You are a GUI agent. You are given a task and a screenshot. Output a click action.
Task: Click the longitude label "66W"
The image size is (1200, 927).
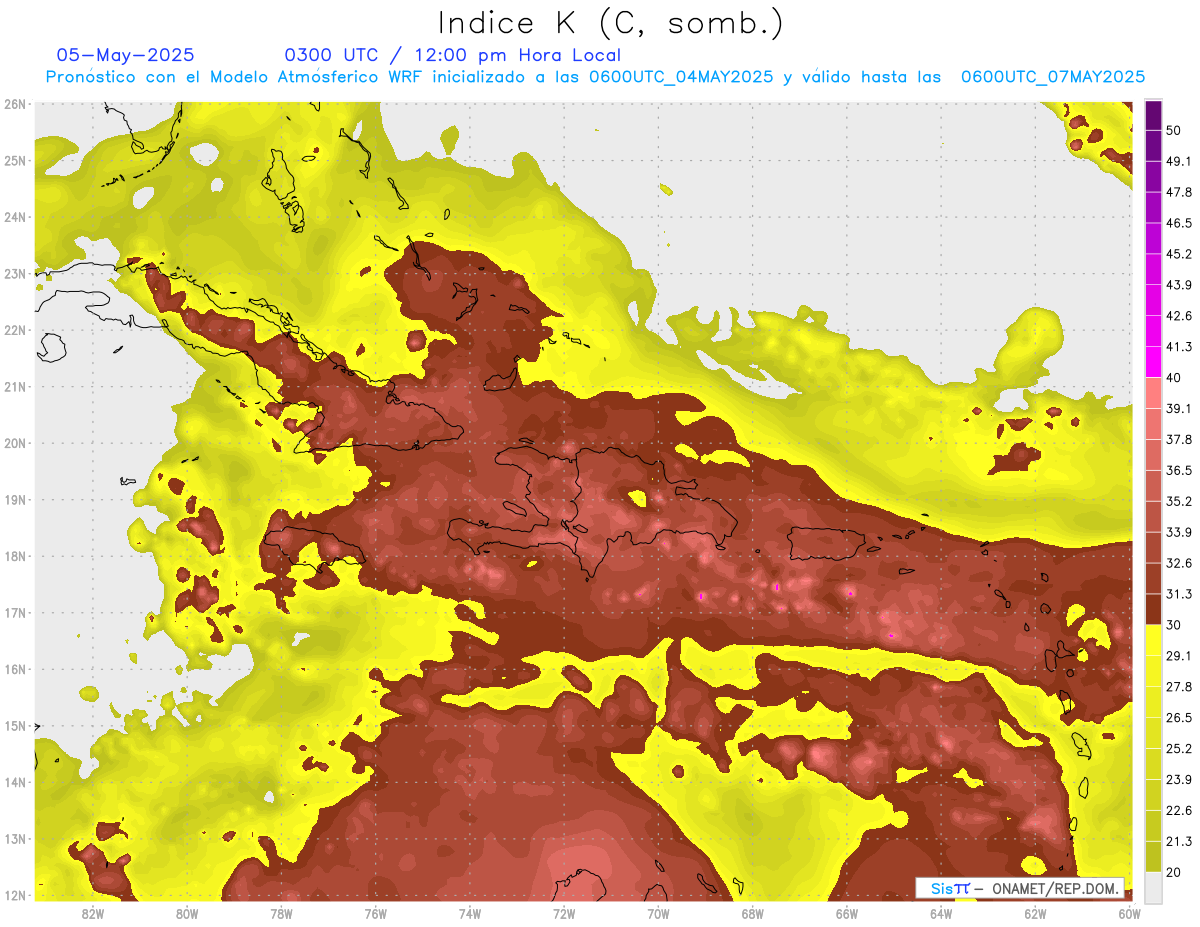click(x=847, y=913)
